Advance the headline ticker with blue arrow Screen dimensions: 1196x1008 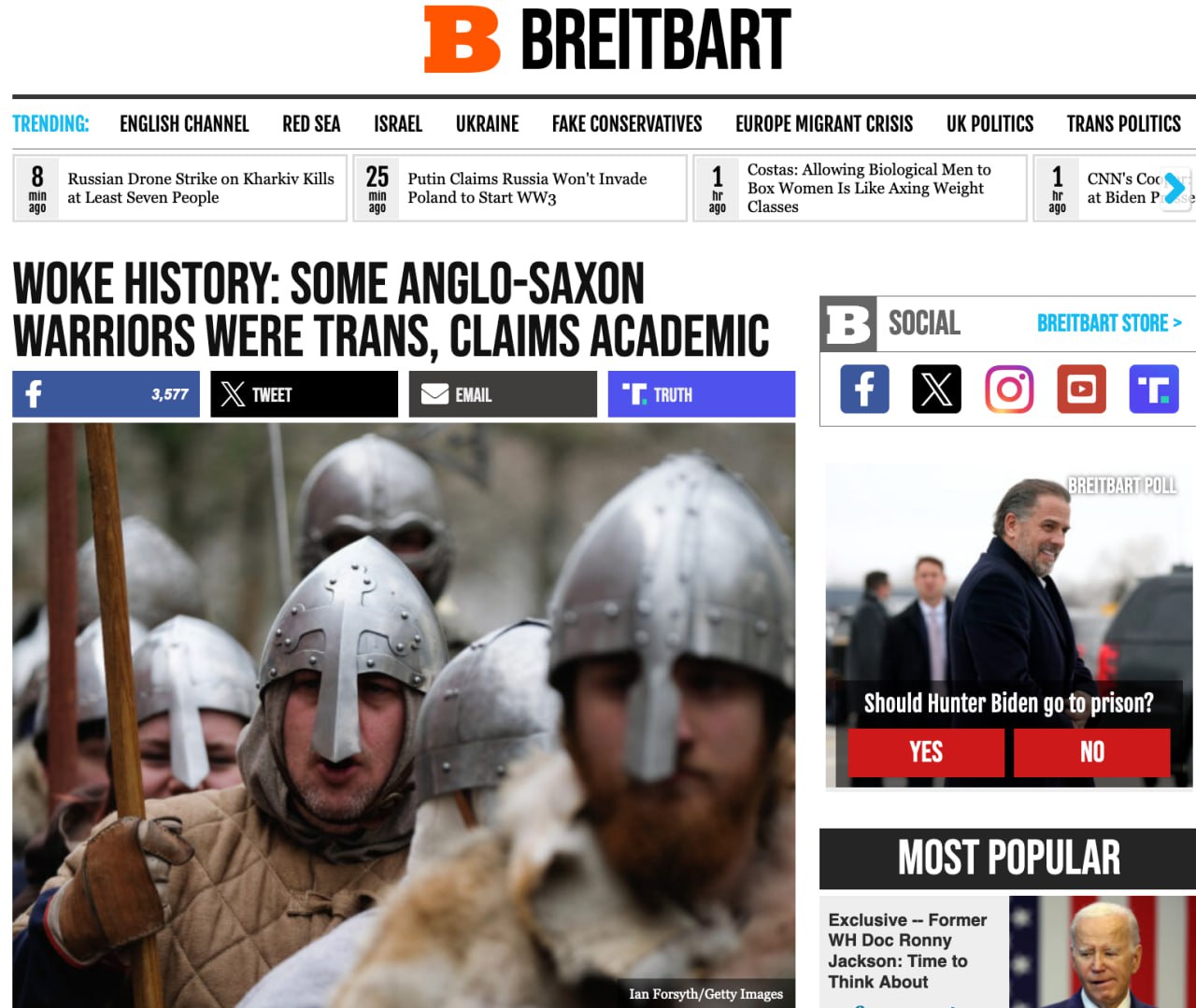pos(1175,189)
